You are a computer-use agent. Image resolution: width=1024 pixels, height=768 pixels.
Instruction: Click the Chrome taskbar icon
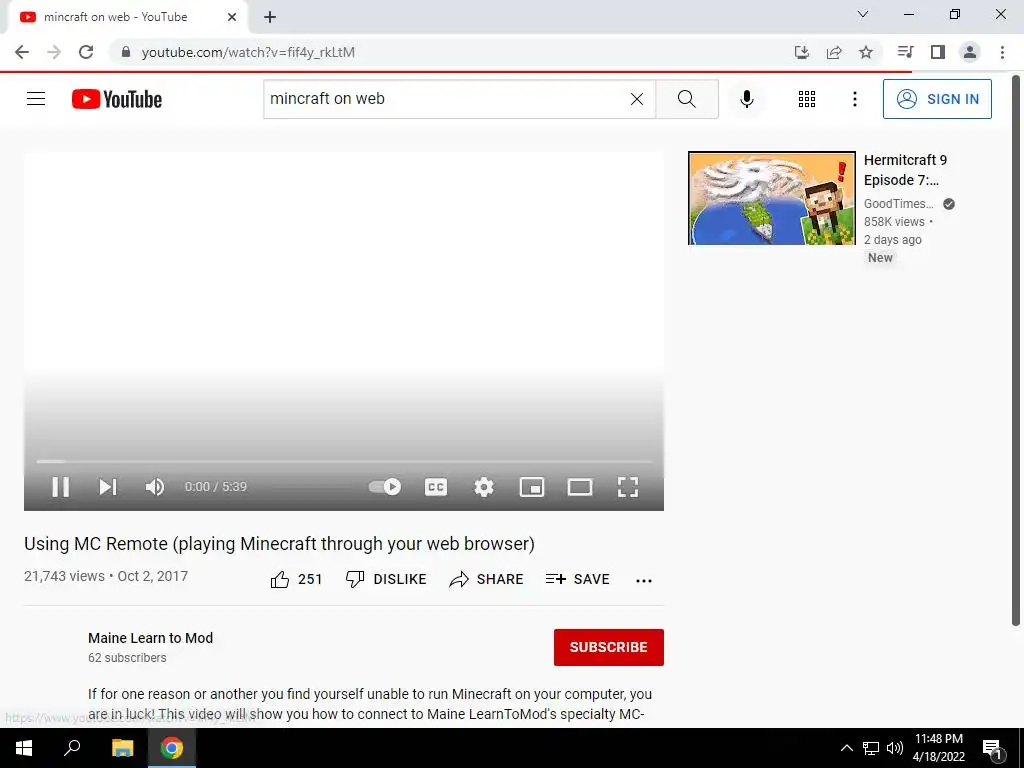[x=172, y=748]
